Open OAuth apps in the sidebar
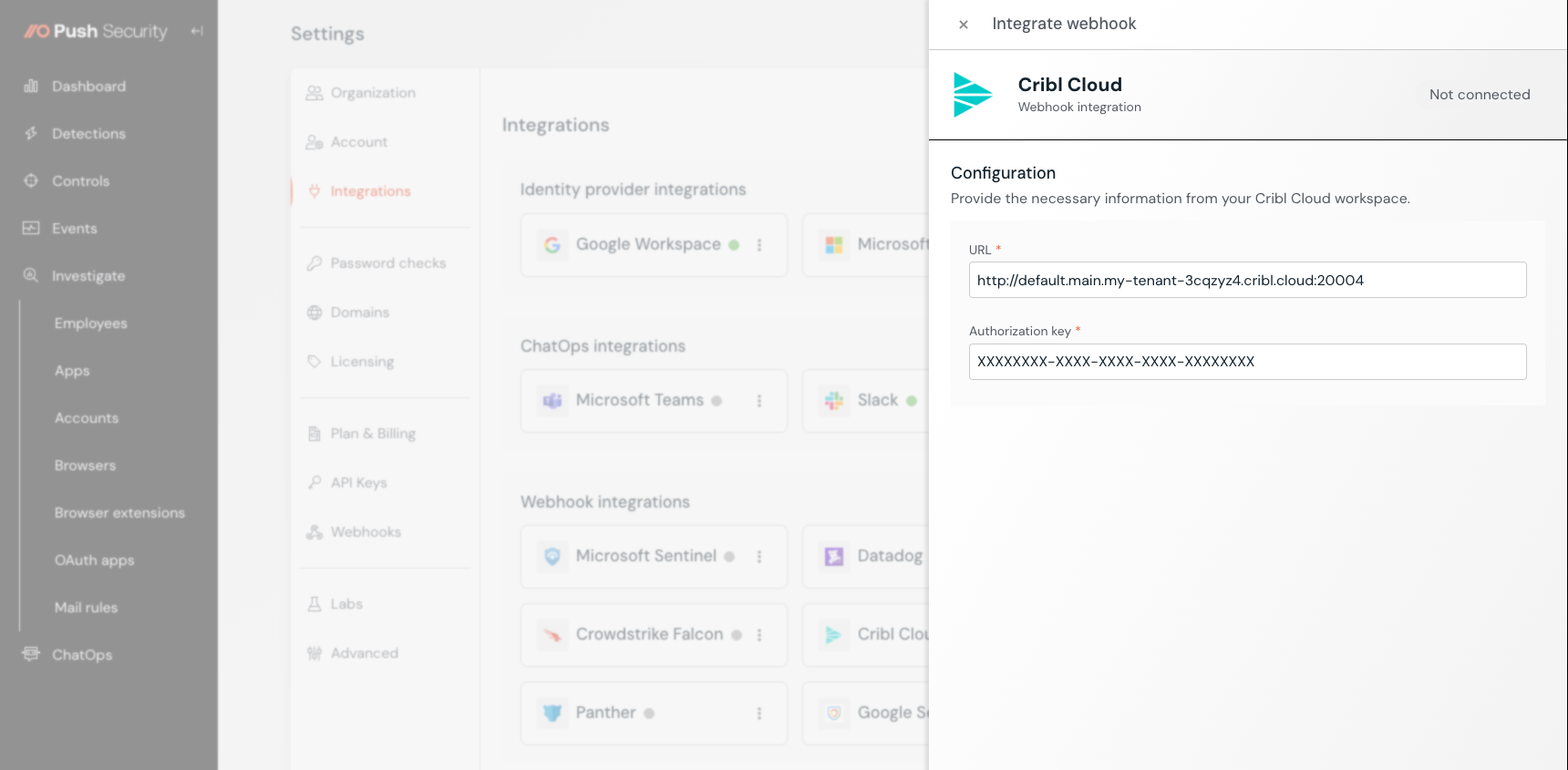This screenshot has width=1568, height=770. (94, 560)
